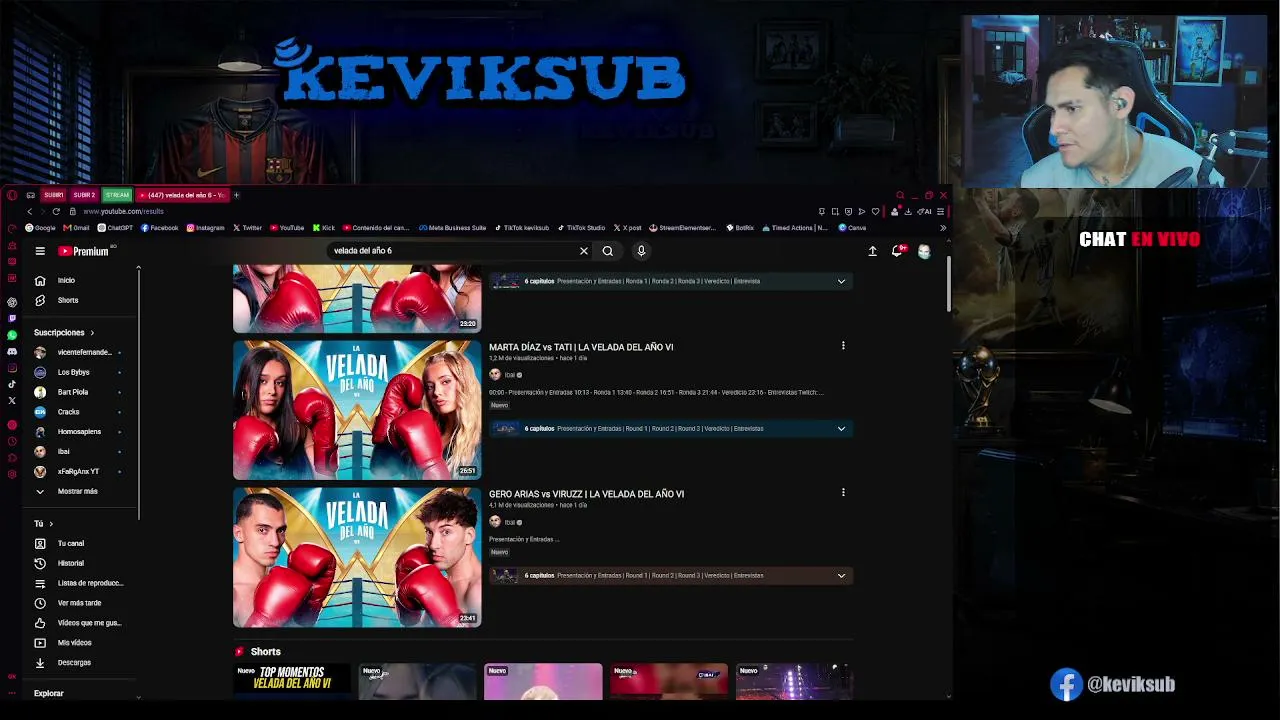
Task: Open the Canva bookmark
Action: click(x=852, y=228)
